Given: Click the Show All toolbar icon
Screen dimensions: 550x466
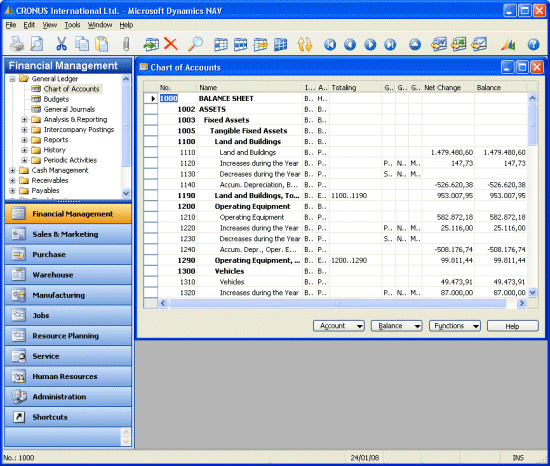Looking at the screenshot, I should click(x=281, y=45).
